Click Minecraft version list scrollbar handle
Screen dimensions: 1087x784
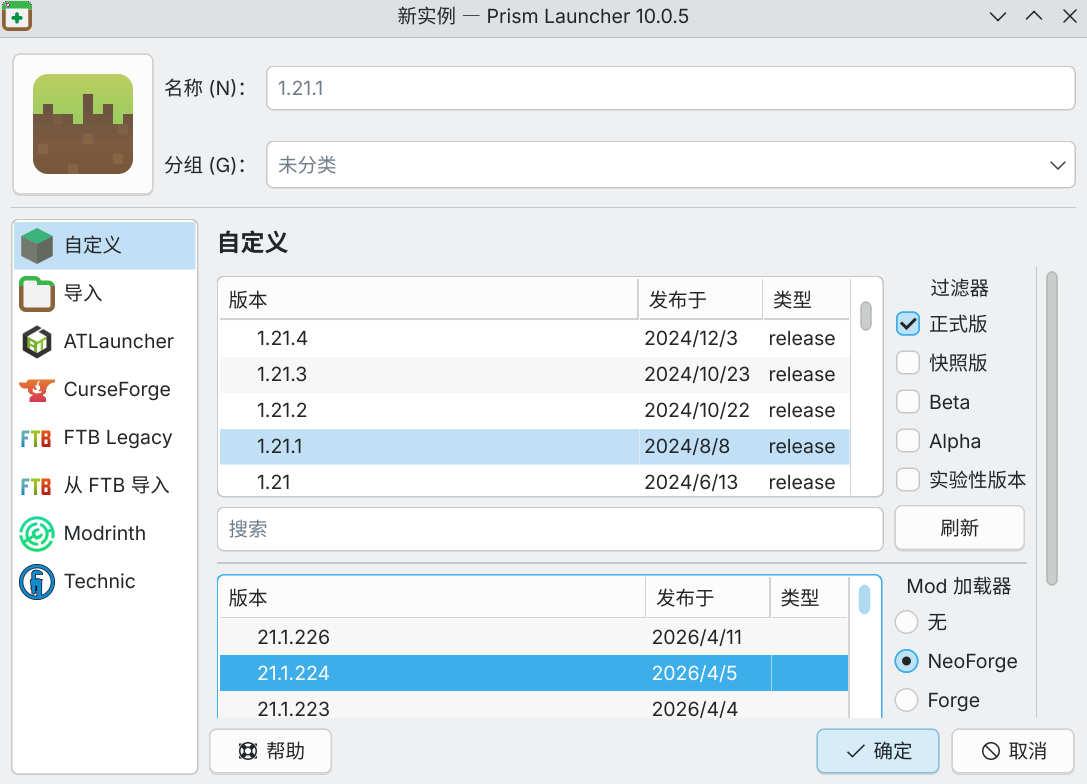(x=866, y=316)
